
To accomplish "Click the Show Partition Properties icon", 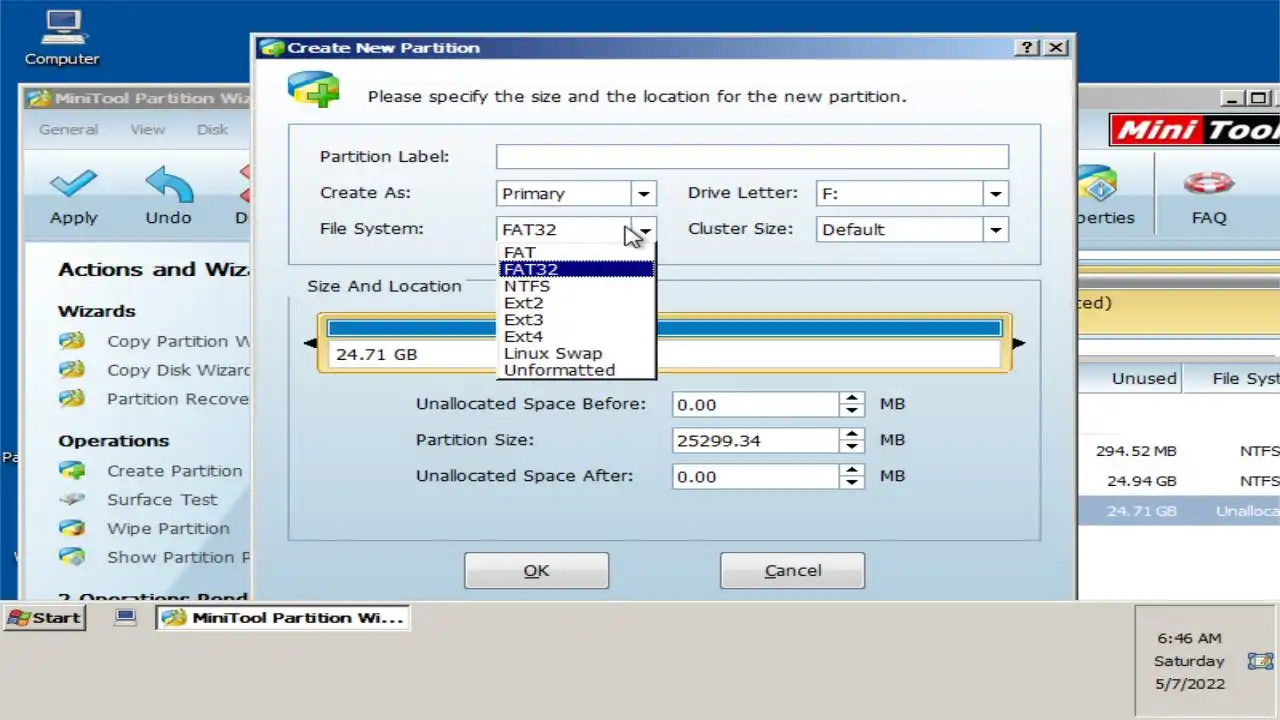I will pyautogui.click(x=71, y=557).
